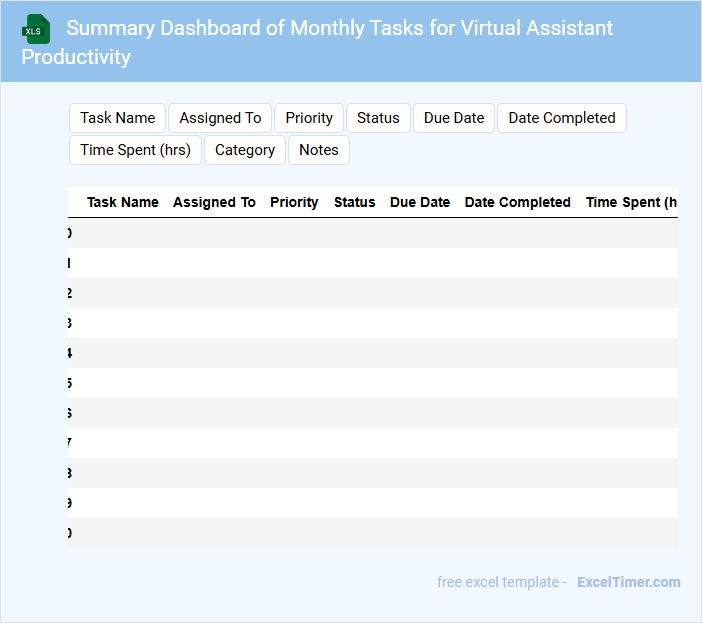The width and height of the screenshot is (702, 623).
Task: Choose the Priority tag button
Action: pyautogui.click(x=309, y=118)
